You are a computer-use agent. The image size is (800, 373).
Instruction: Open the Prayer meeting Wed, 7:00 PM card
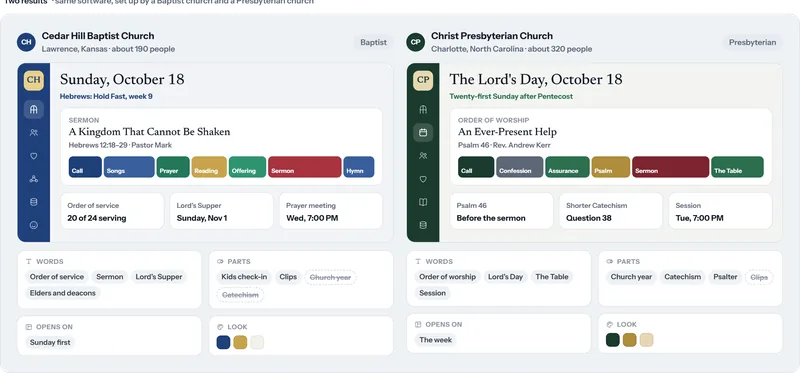point(331,211)
